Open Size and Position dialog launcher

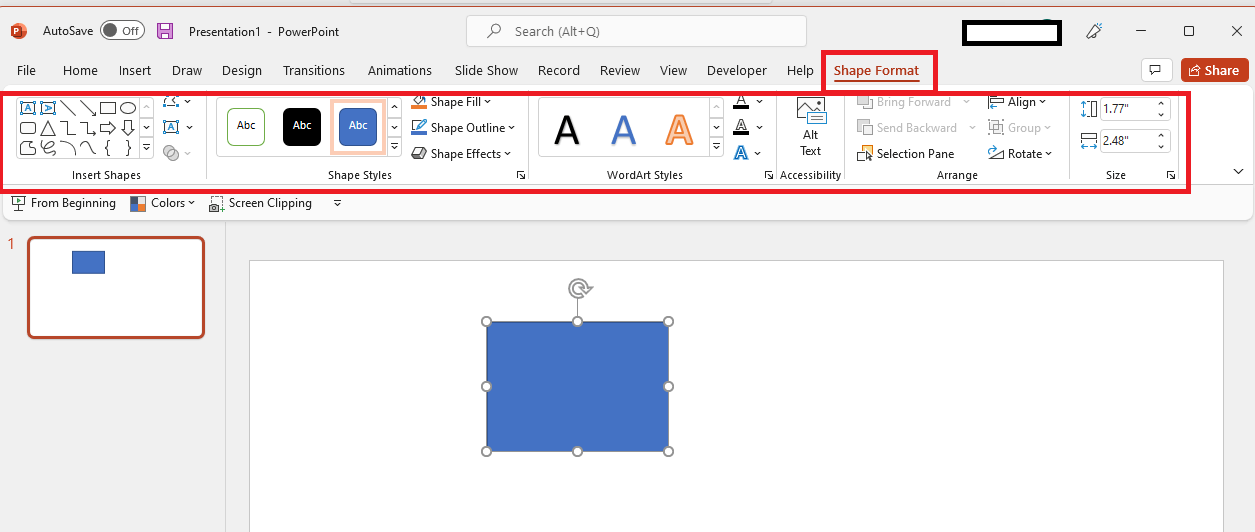pos(1171,175)
